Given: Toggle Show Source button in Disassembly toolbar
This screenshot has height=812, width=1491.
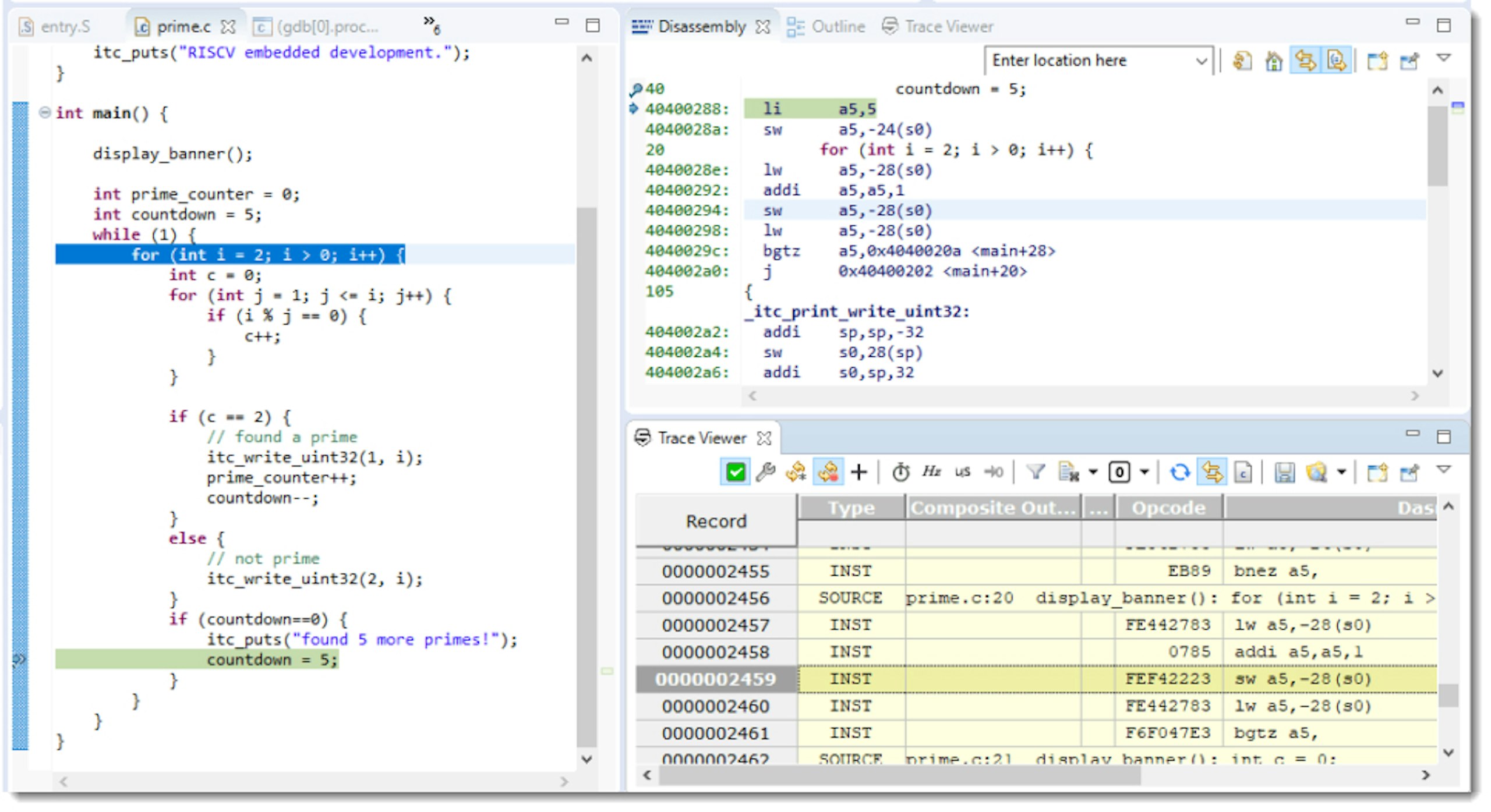Looking at the screenshot, I should 1336,61.
